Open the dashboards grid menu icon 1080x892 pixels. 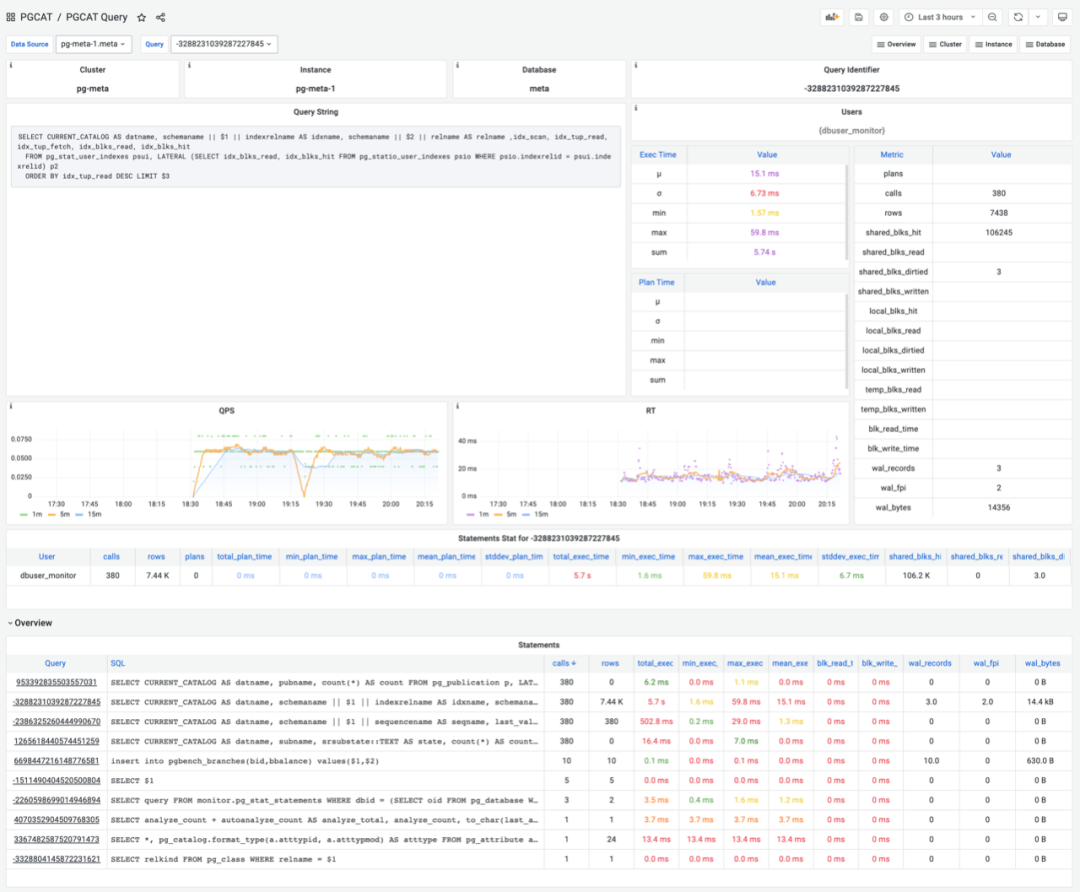[x=10, y=17]
